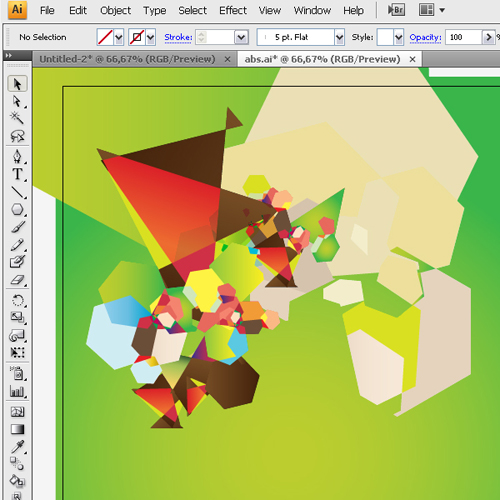Image resolution: width=500 pixels, height=500 pixels.
Task: Select the Eyedropper tool
Action: click(x=17, y=447)
